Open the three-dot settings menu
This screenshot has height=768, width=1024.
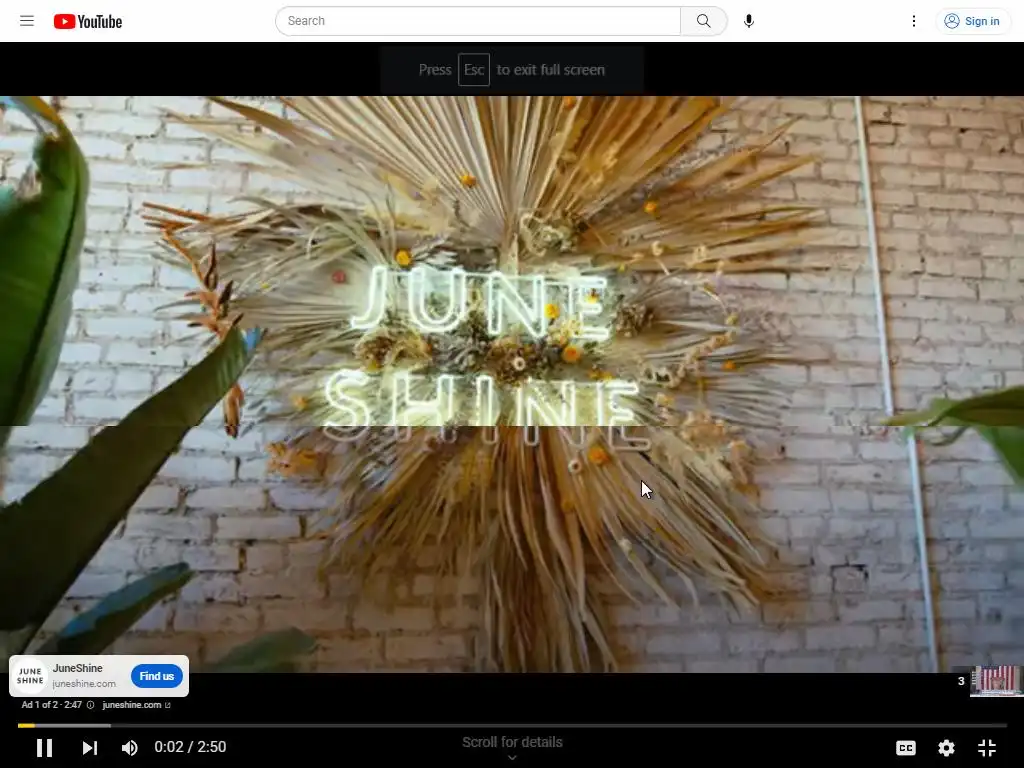[914, 21]
